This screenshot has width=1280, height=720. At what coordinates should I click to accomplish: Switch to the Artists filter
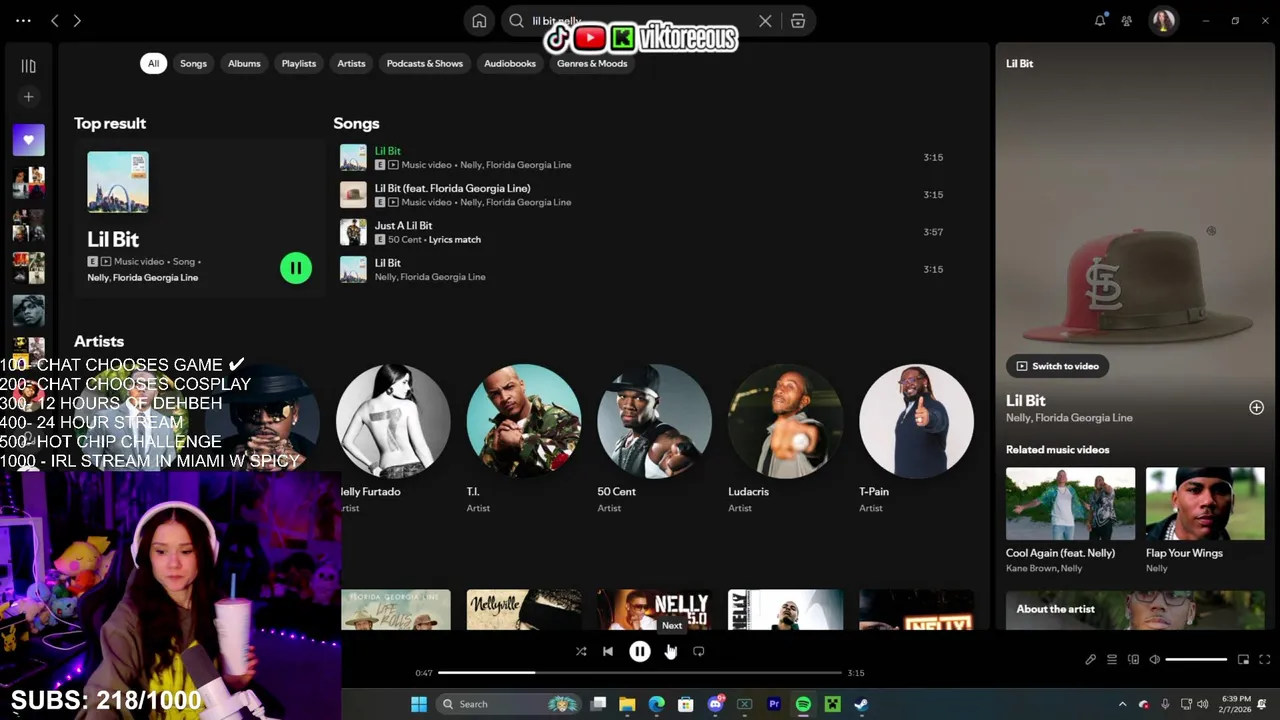click(351, 63)
